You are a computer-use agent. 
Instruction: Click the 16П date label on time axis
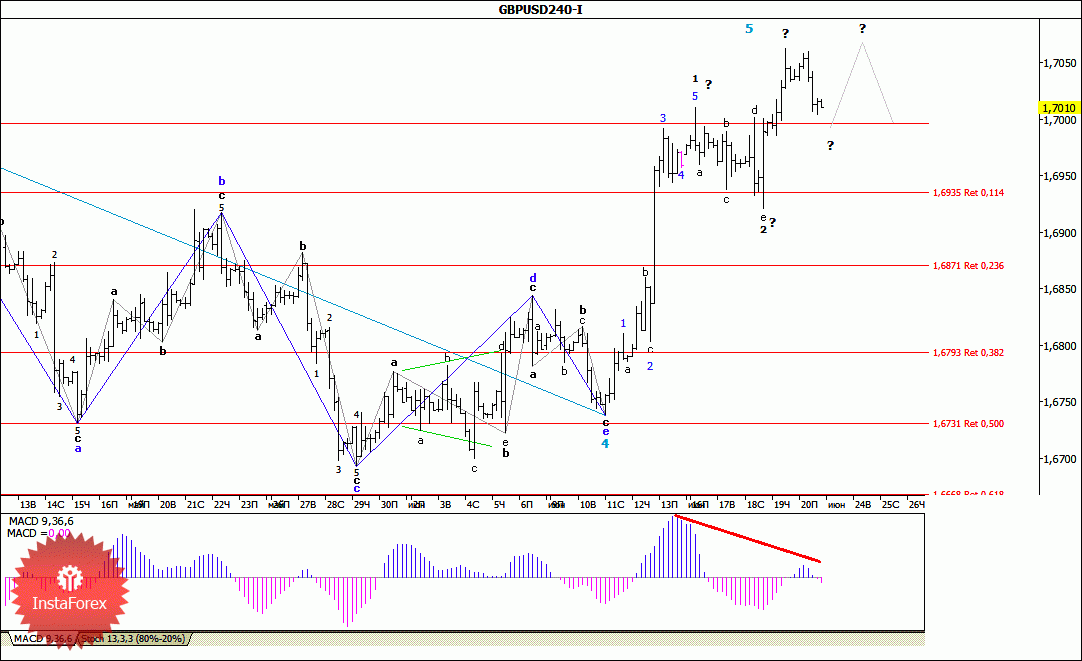pyautogui.click(x=109, y=504)
